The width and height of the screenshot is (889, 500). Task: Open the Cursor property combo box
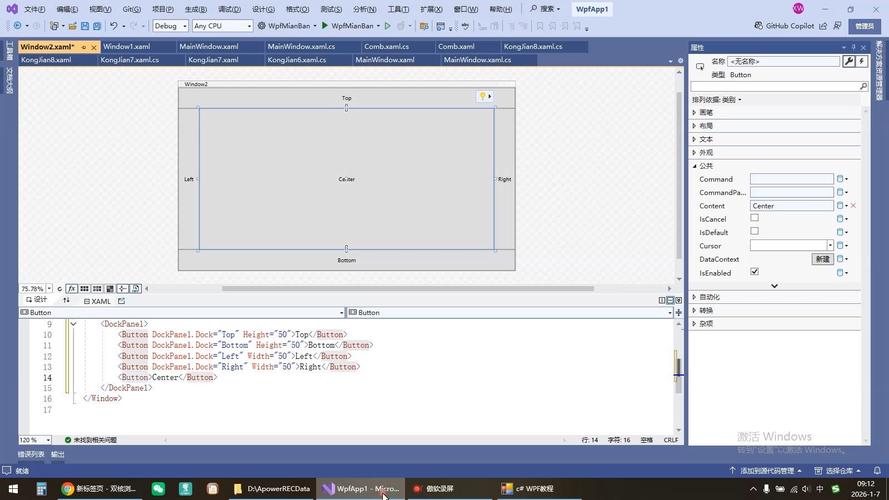[x=791, y=245]
